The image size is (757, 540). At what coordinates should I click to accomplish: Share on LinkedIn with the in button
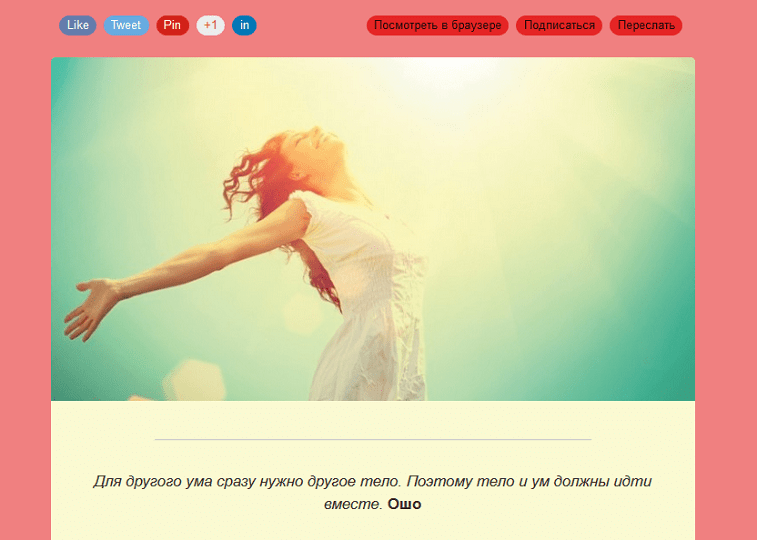click(x=244, y=25)
